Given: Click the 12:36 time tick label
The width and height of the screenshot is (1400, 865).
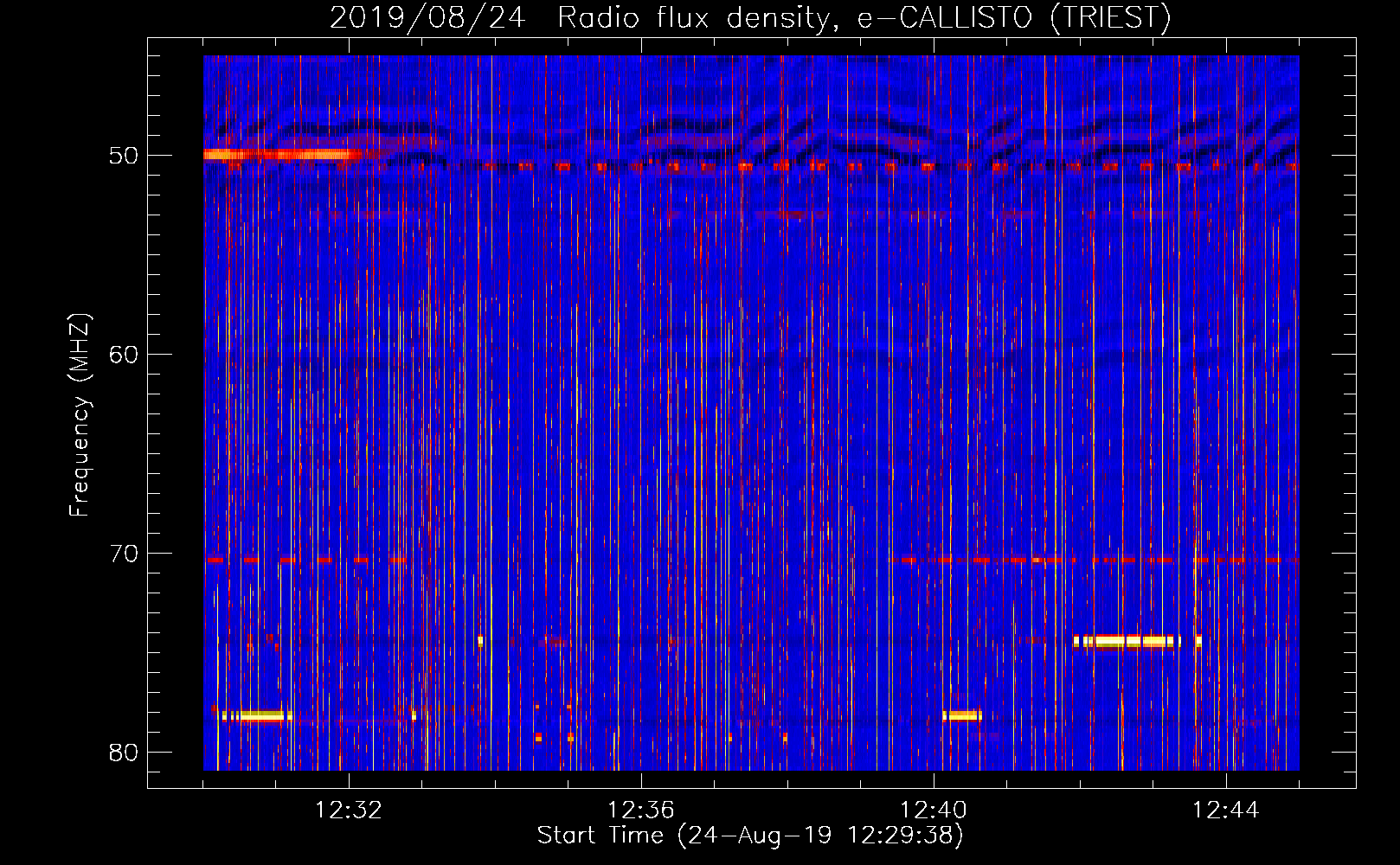Looking at the screenshot, I should (x=641, y=811).
